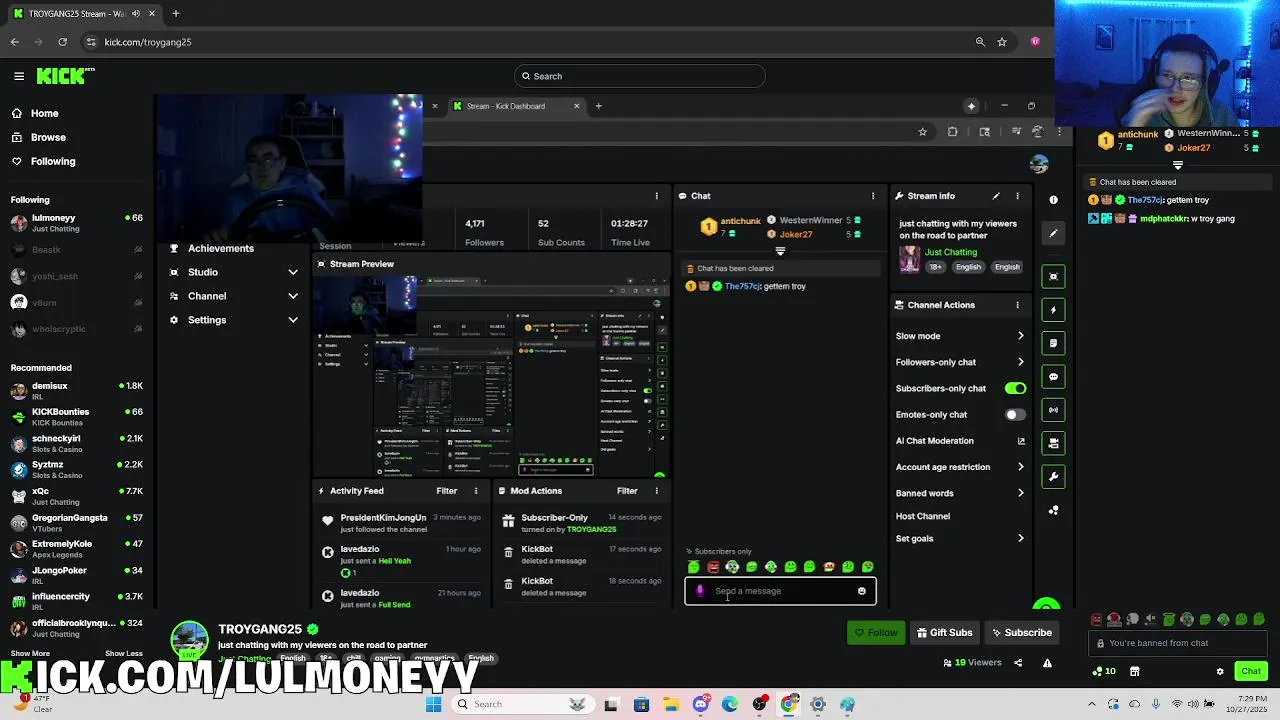The height and width of the screenshot is (720, 1280).
Task: Click dashboard Send a message field
Action: (x=780, y=591)
